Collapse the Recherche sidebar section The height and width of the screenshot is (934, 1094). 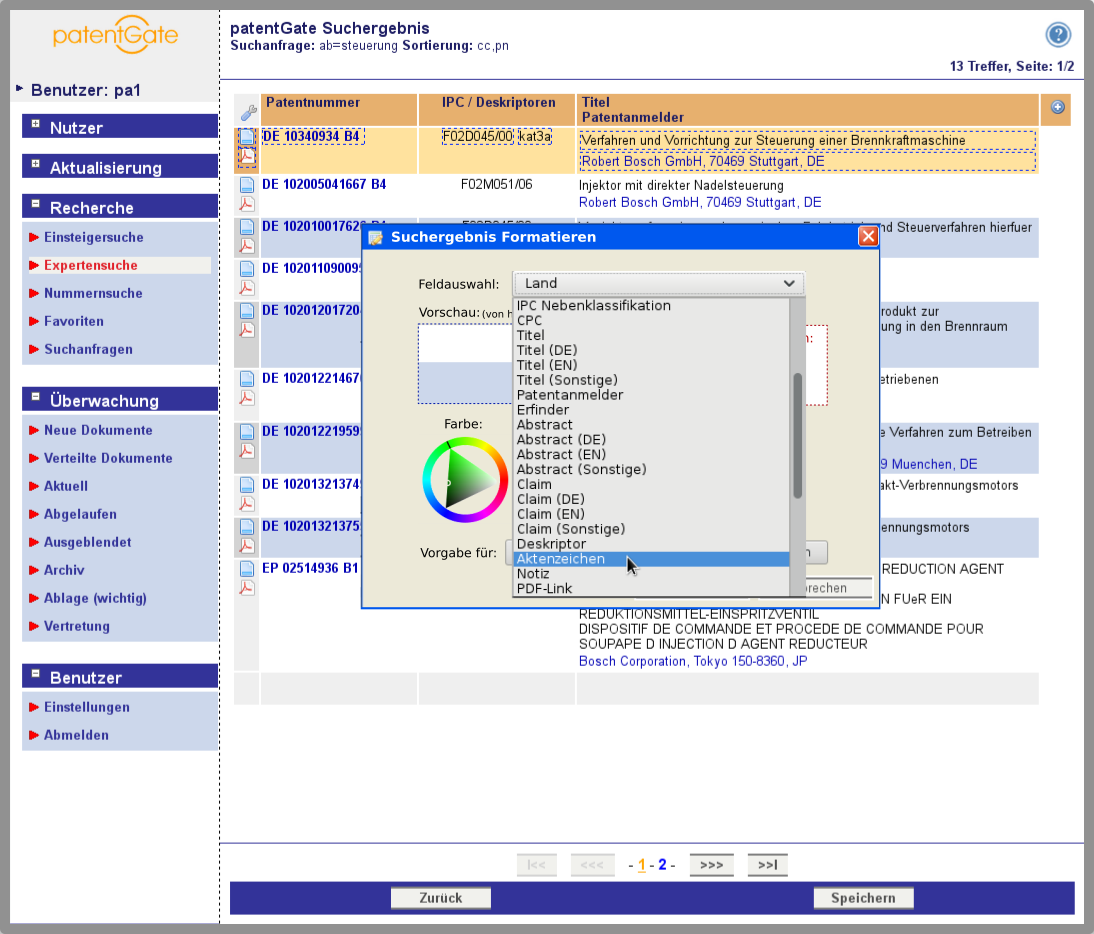(36, 204)
